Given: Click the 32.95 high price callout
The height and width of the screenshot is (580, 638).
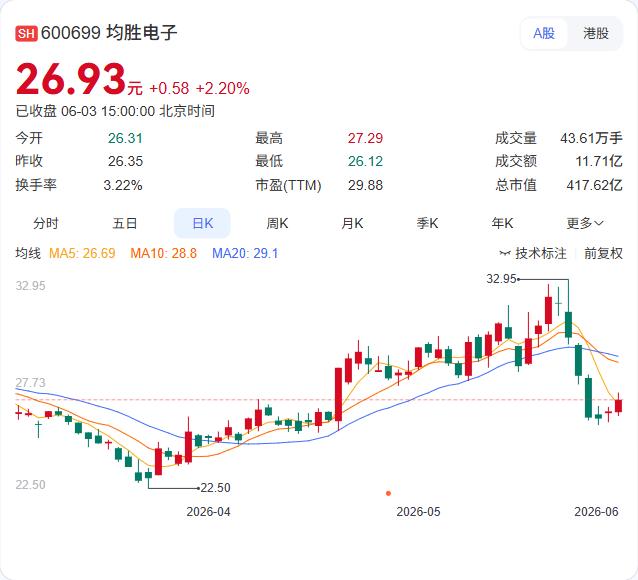Looking at the screenshot, I should pyautogui.click(x=501, y=279).
